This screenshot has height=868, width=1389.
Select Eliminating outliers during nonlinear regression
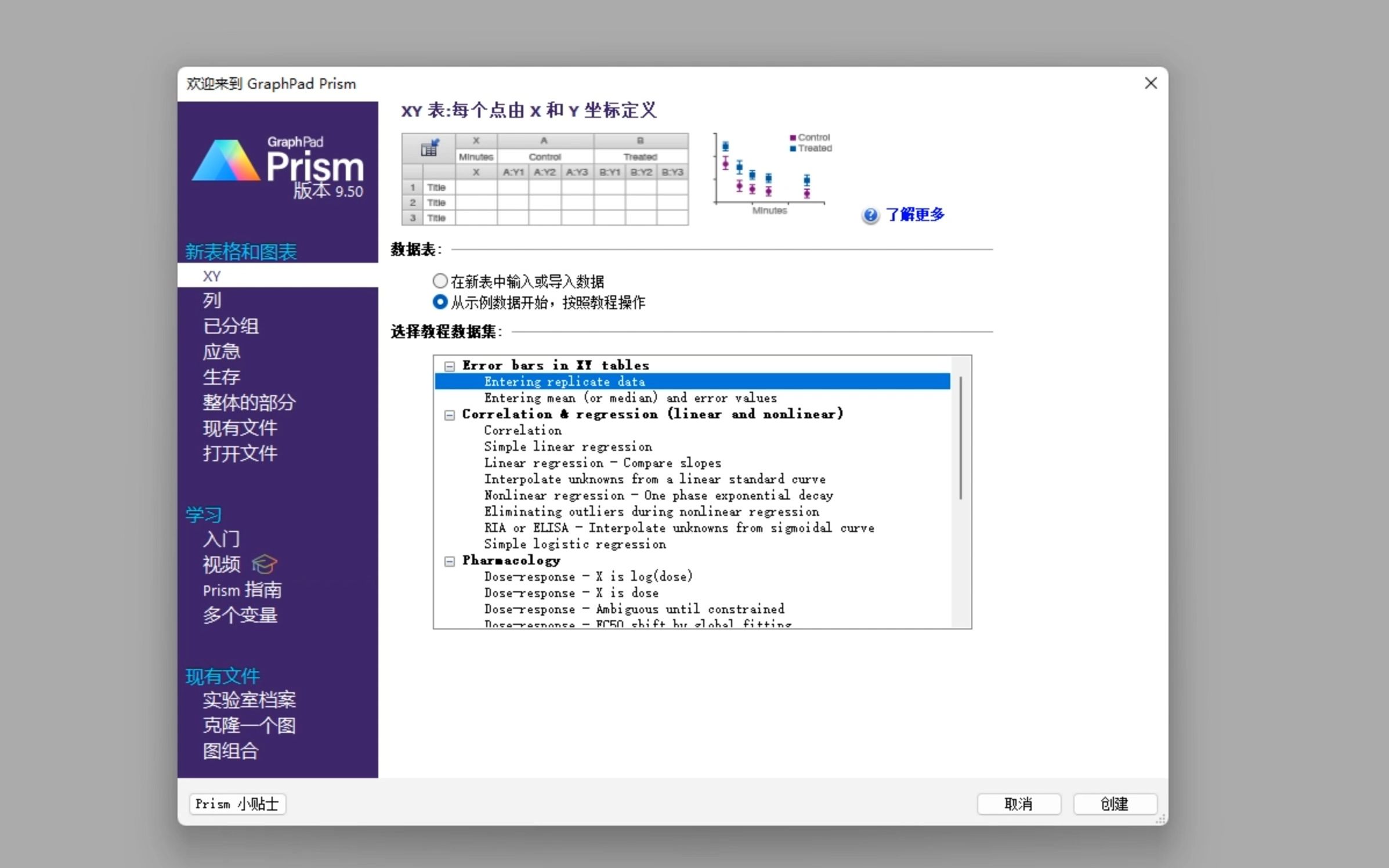coord(652,512)
